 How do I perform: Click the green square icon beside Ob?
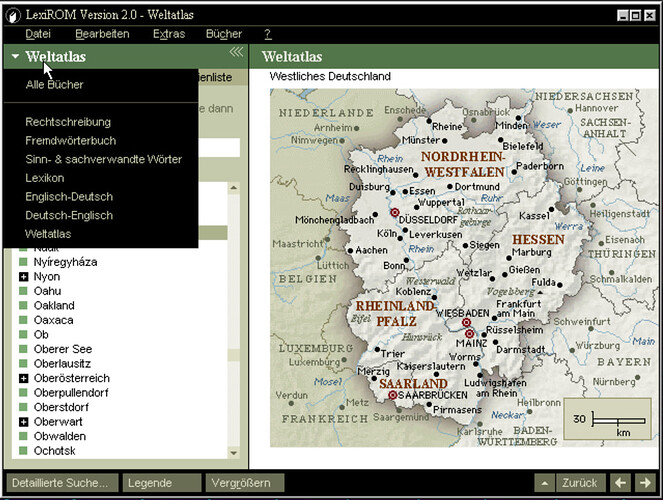click(23, 334)
